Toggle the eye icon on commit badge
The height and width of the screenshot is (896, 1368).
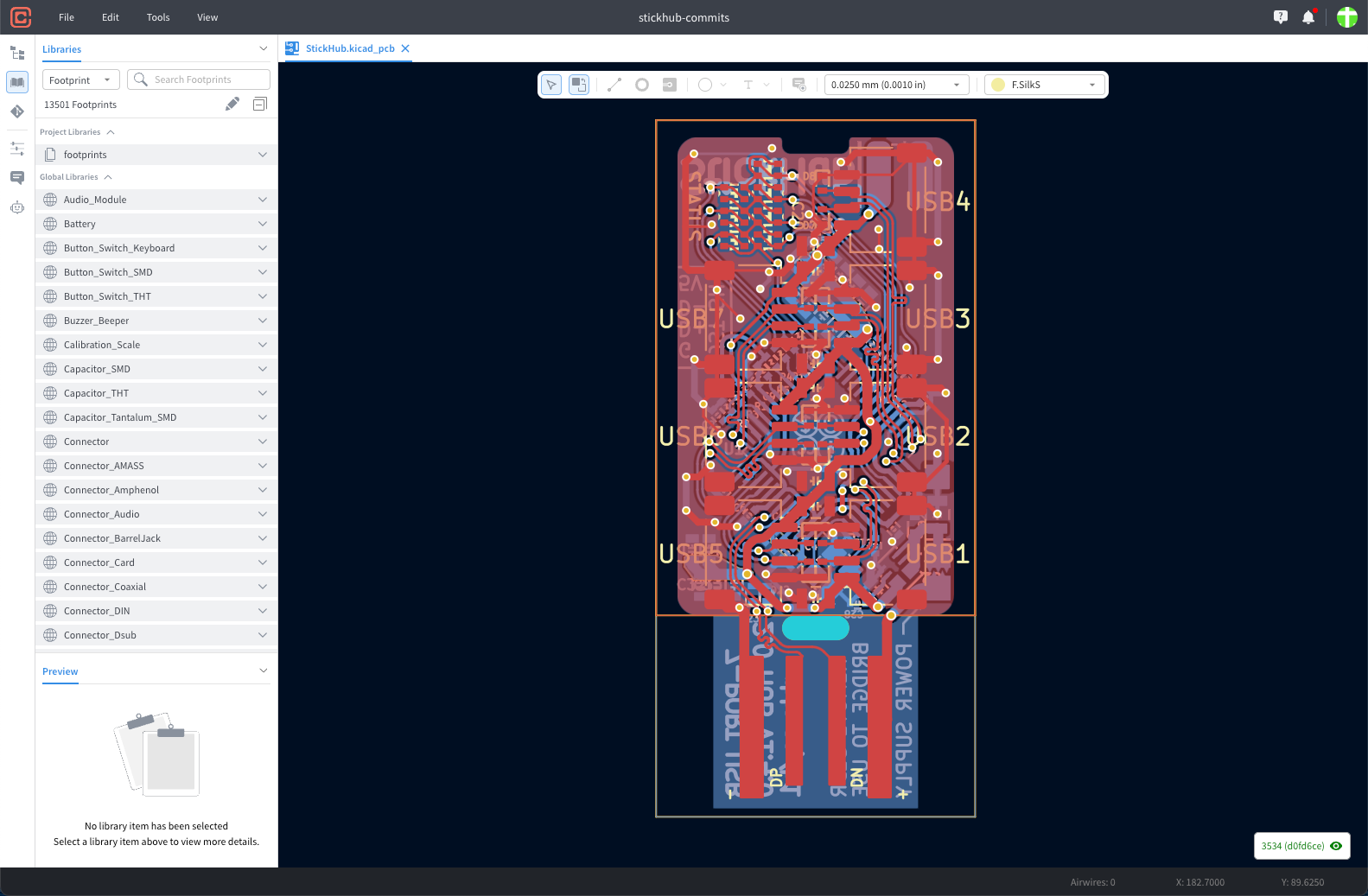pyautogui.click(x=1336, y=846)
